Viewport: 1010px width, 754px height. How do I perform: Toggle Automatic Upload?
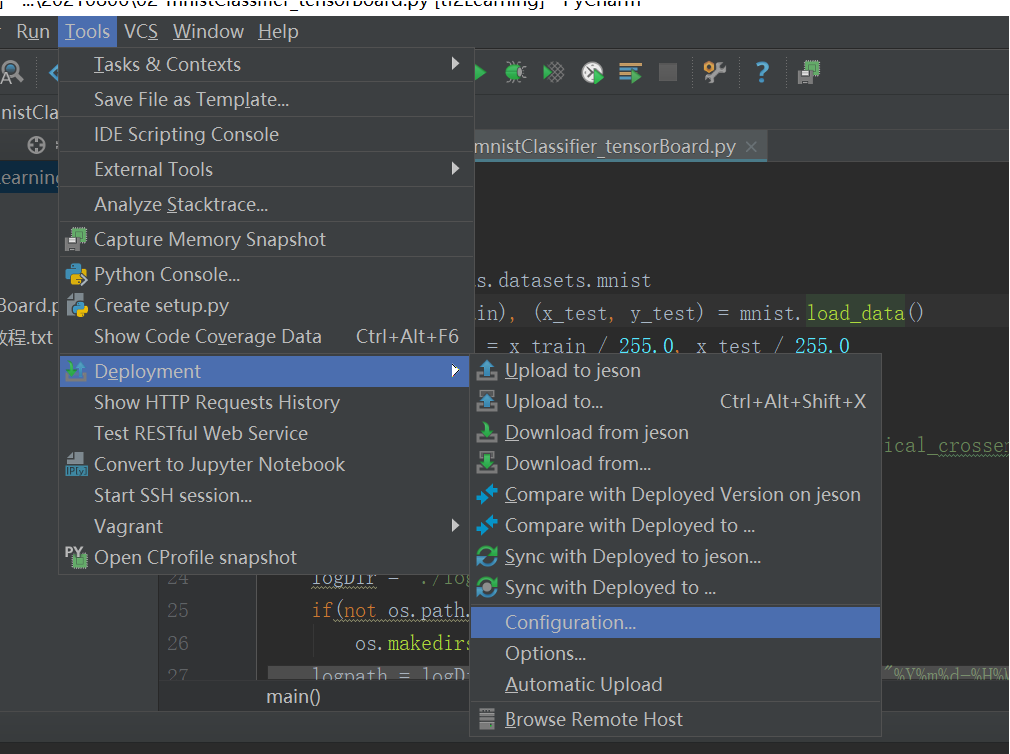click(676, 684)
